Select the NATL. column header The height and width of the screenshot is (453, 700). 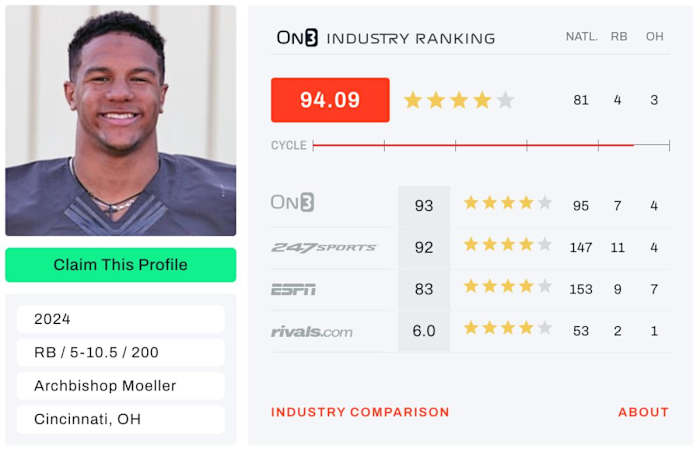coord(581,37)
